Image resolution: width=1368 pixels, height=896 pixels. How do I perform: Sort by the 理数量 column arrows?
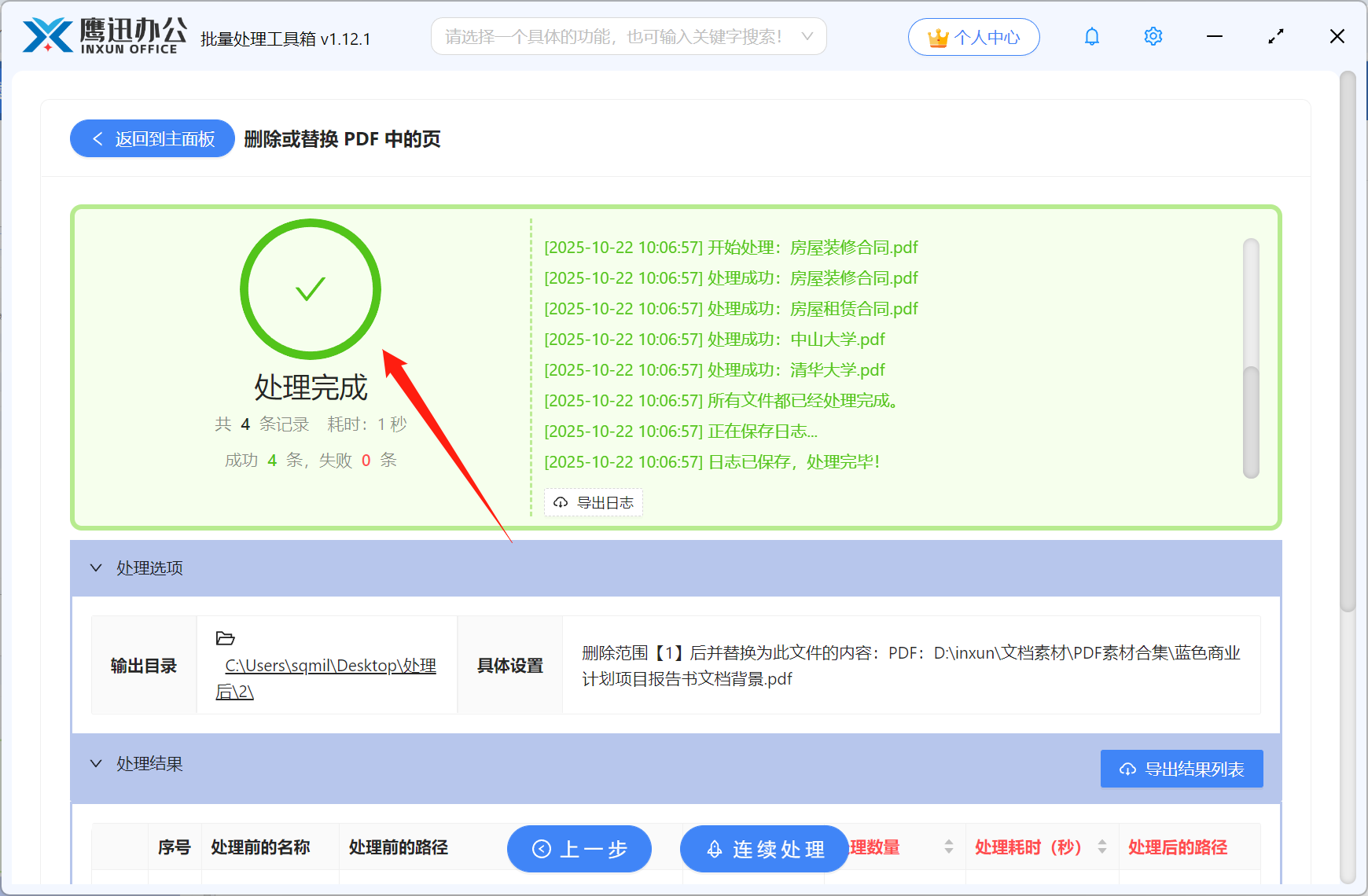pos(949,847)
